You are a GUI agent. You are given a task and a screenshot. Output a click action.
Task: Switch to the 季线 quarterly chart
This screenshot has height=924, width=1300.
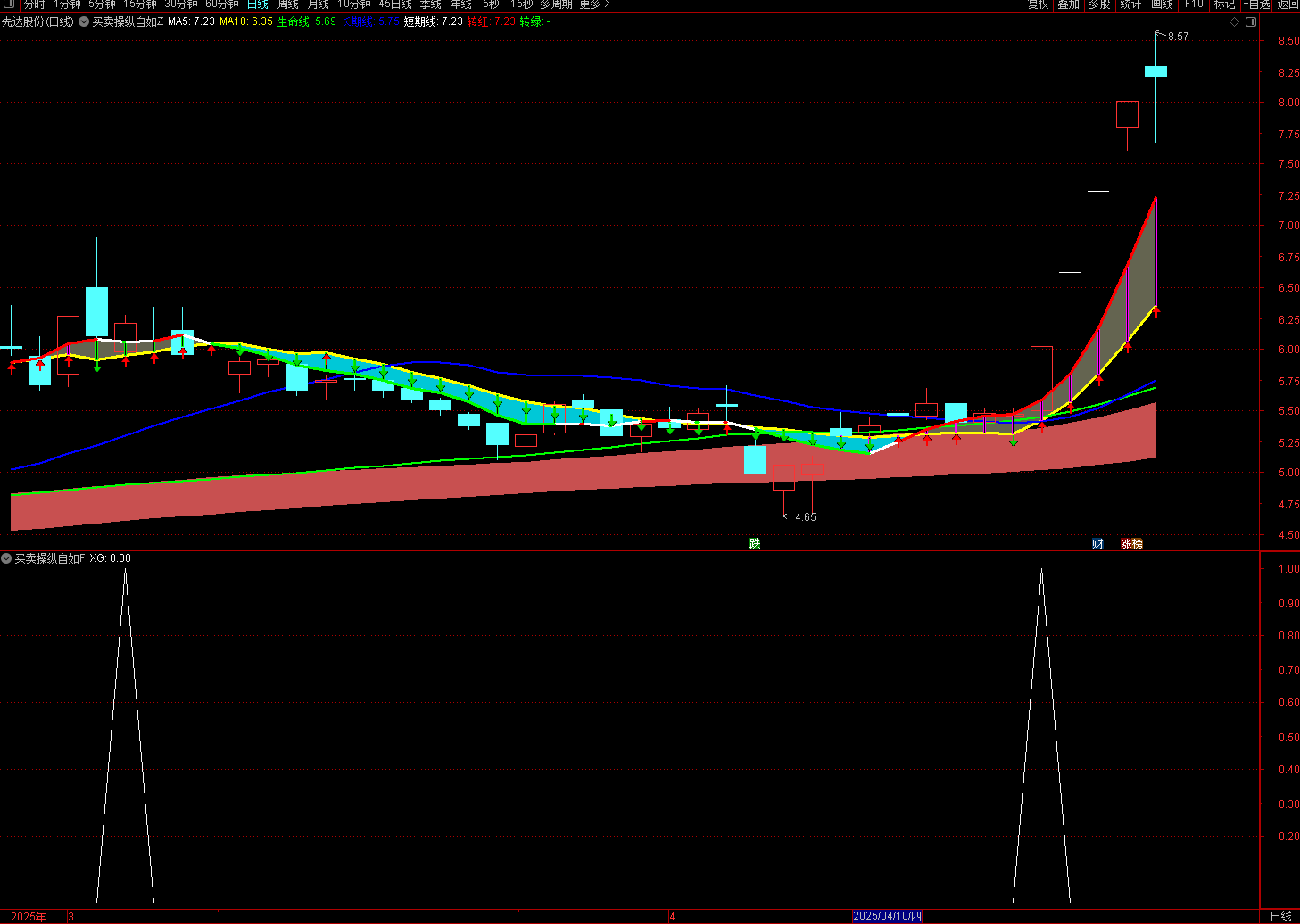coord(431,4)
